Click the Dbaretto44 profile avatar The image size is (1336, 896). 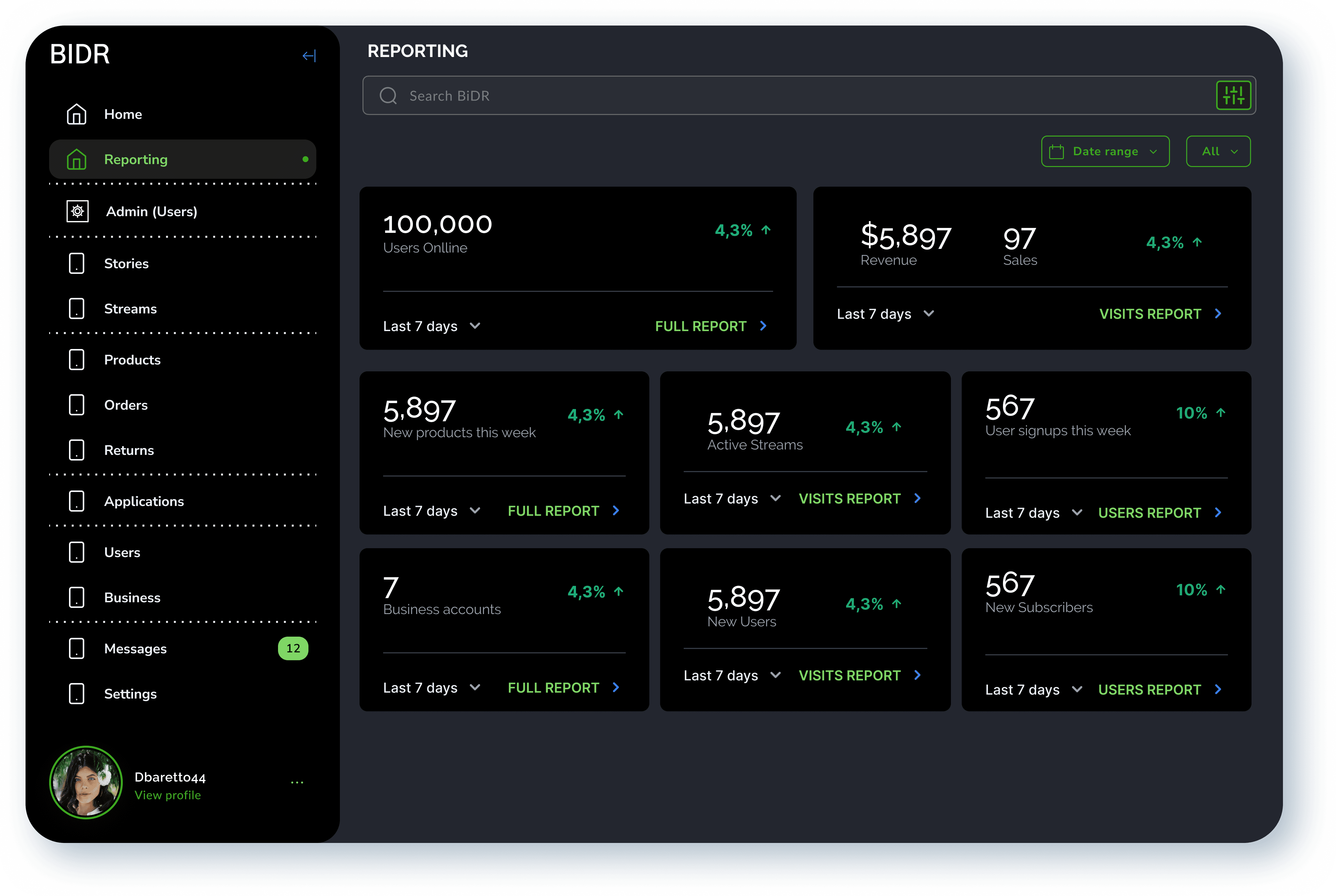pos(86,782)
